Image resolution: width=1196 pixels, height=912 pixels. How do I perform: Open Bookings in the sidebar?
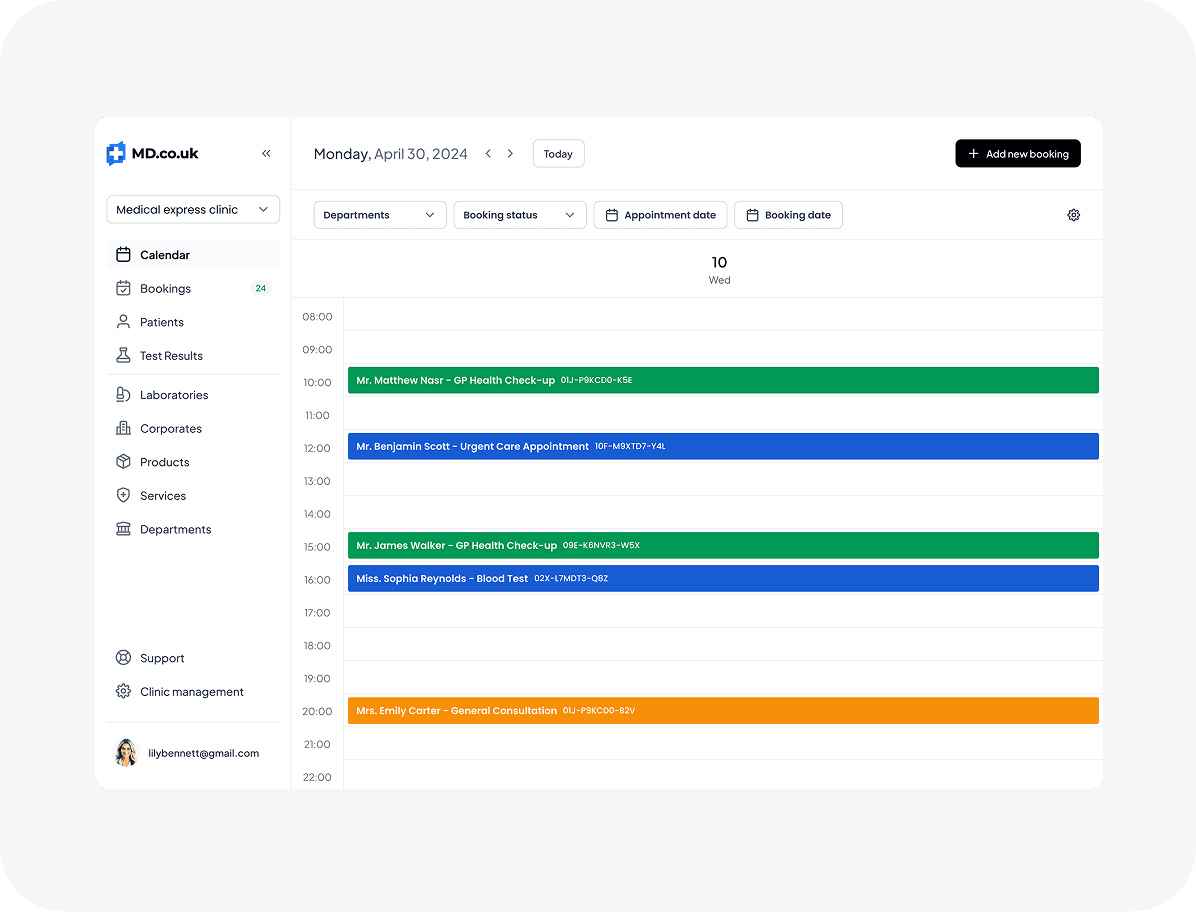(x=166, y=289)
